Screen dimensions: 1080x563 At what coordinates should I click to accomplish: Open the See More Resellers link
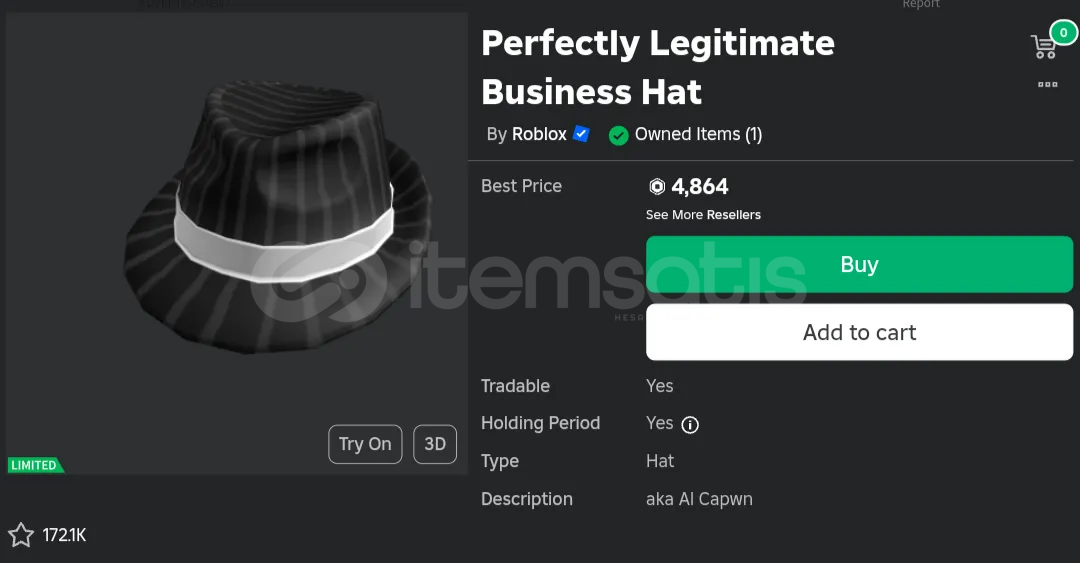[x=703, y=215]
